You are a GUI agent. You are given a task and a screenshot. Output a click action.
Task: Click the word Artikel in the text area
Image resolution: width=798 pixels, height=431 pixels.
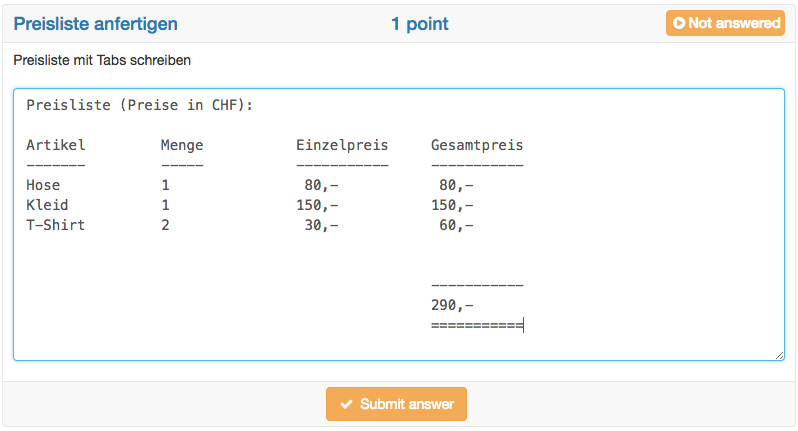click(x=56, y=145)
